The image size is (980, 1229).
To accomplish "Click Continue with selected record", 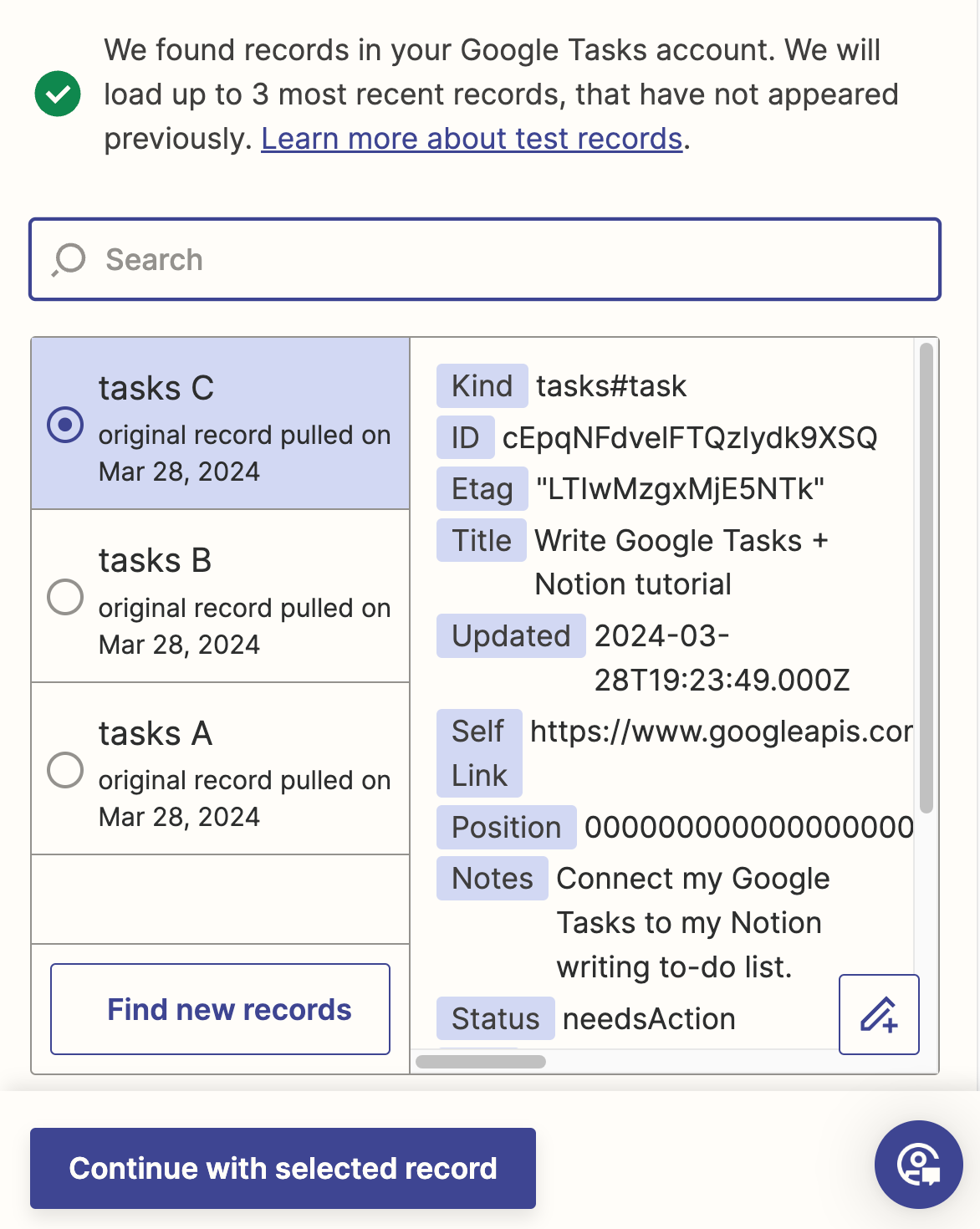I will pos(283,1168).
